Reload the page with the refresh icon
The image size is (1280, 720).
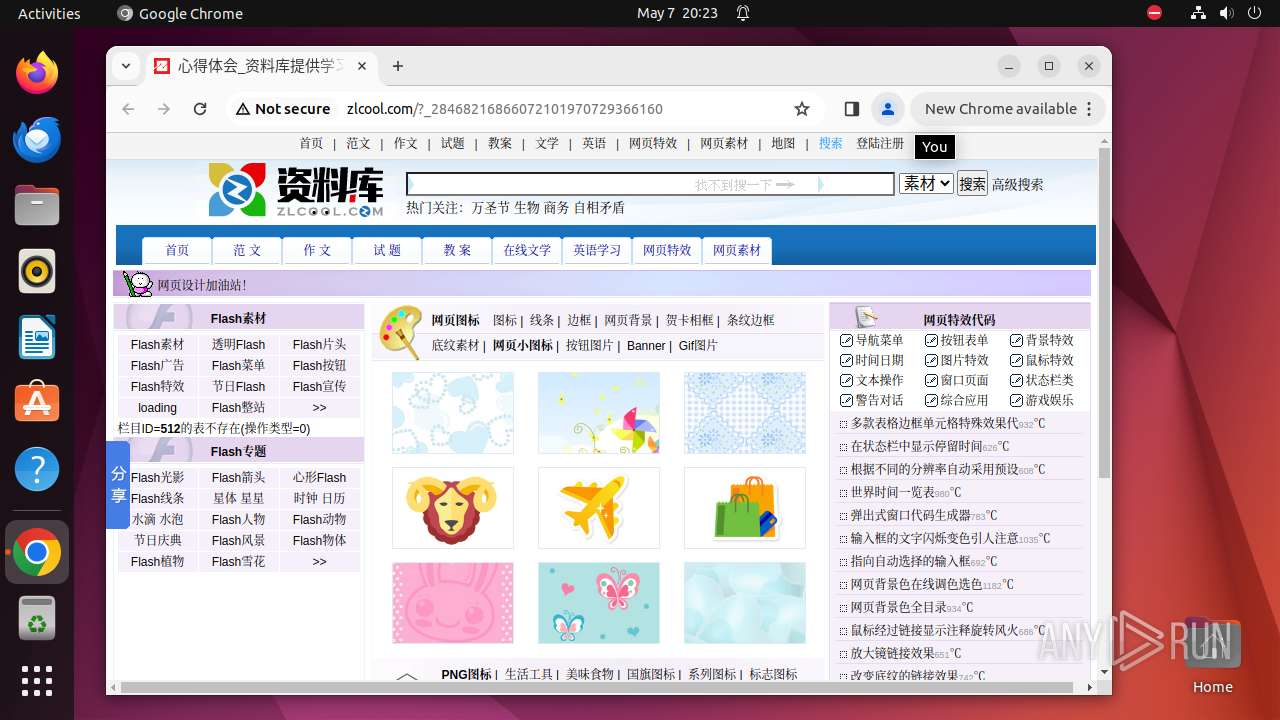200,109
